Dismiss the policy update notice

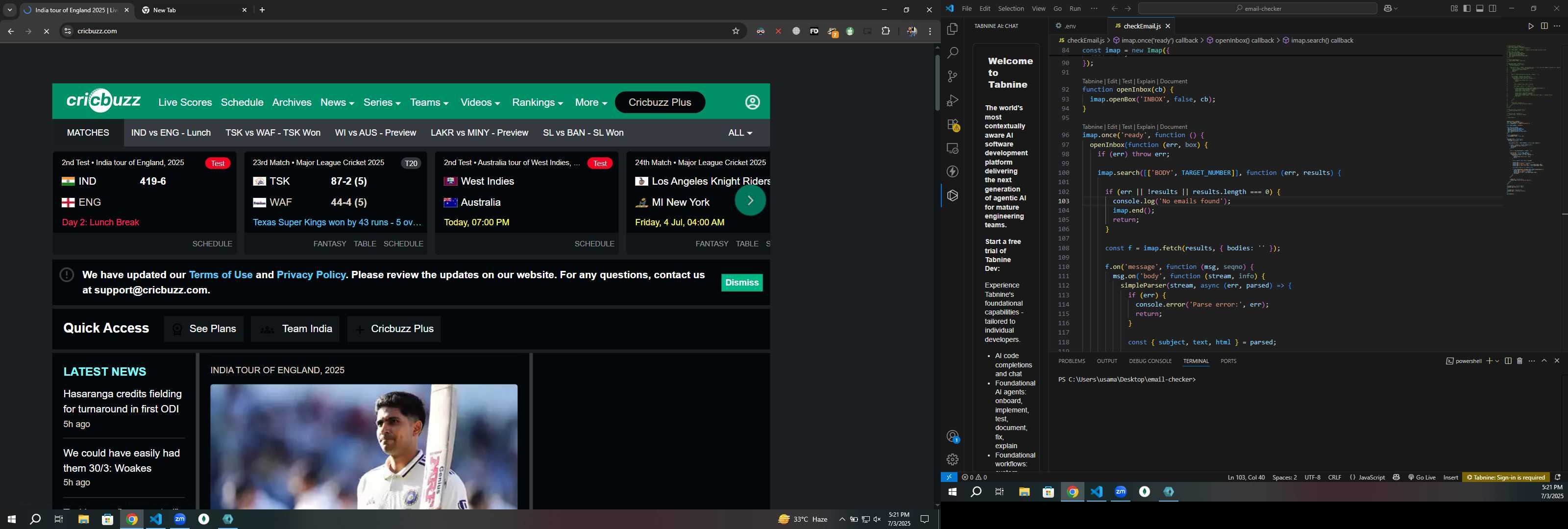[741, 283]
